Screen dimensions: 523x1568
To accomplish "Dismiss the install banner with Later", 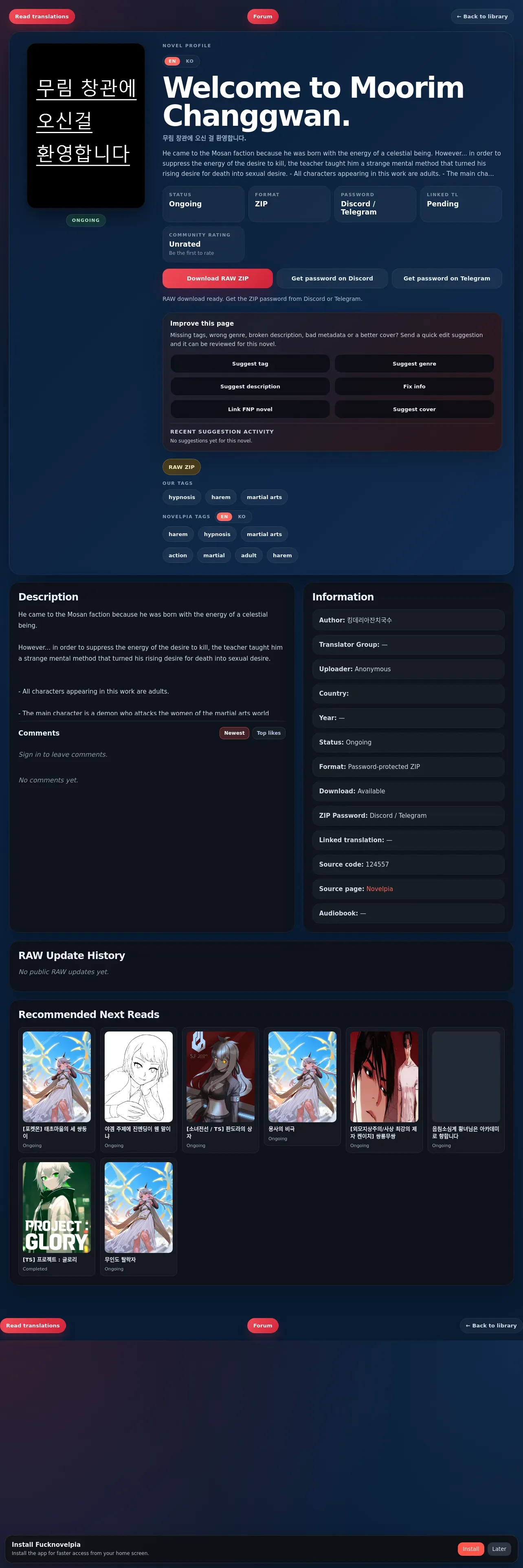I will point(499,1548).
